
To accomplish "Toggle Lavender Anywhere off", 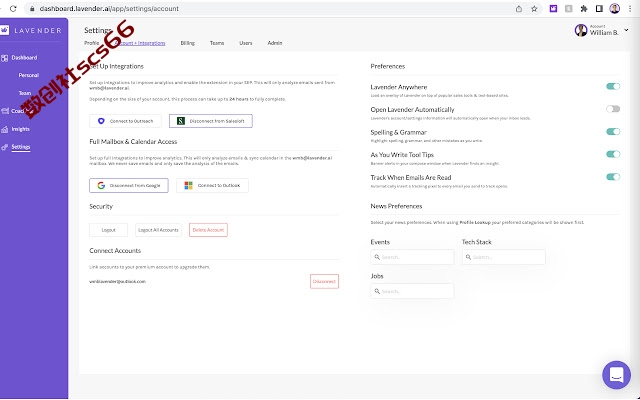I will coord(613,86).
